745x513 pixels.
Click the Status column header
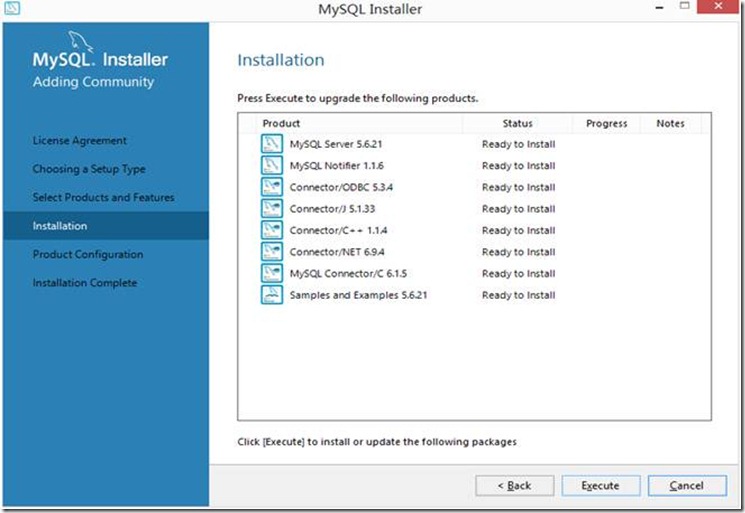click(517, 124)
